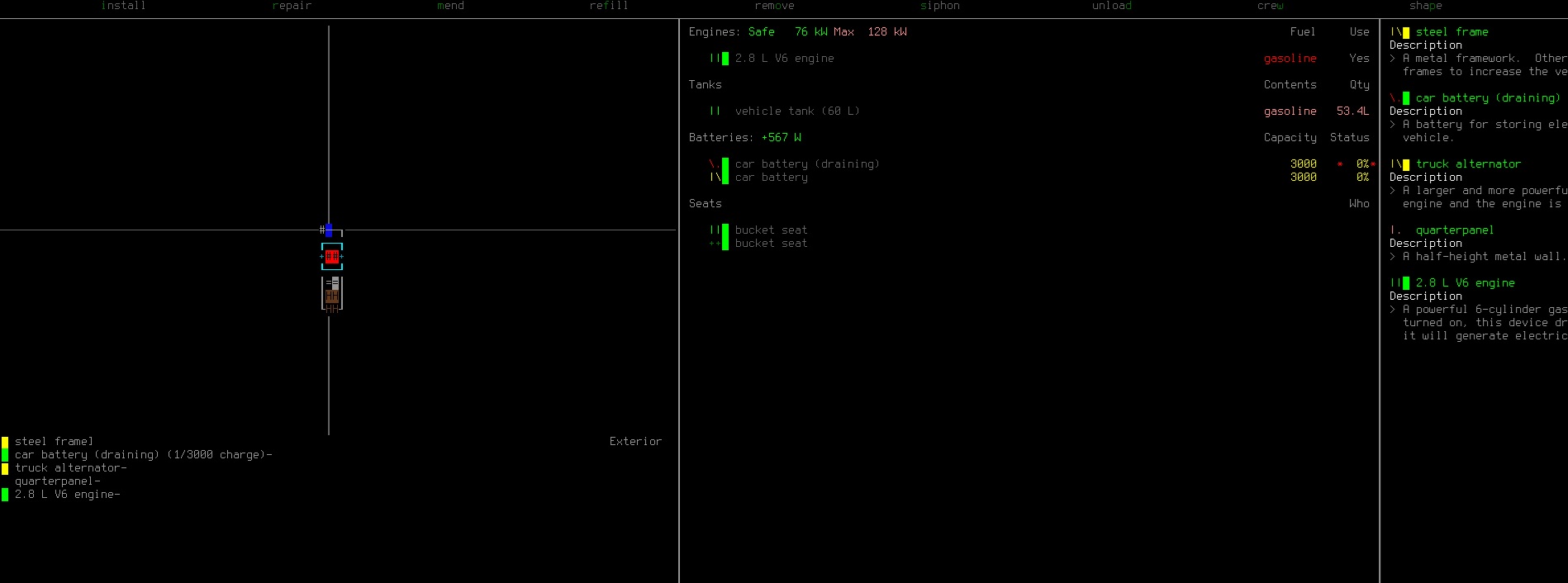This screenshot has height=583, width=1568.
Task: Click the engine icon in Engines list
Action: (719, 59)
